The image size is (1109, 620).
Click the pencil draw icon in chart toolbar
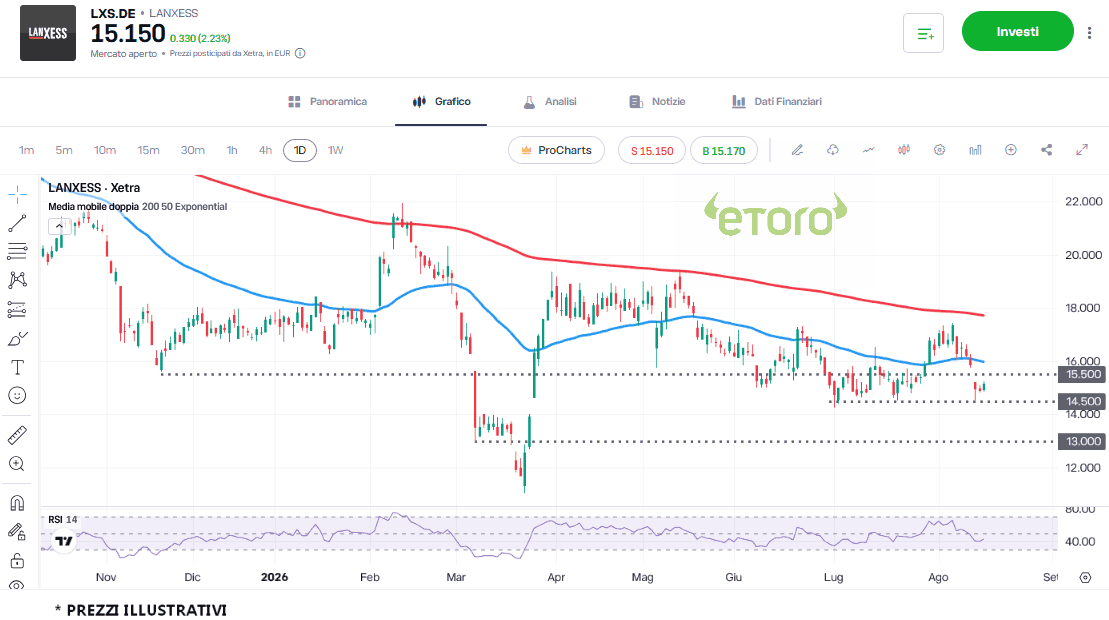click(797, 150)
